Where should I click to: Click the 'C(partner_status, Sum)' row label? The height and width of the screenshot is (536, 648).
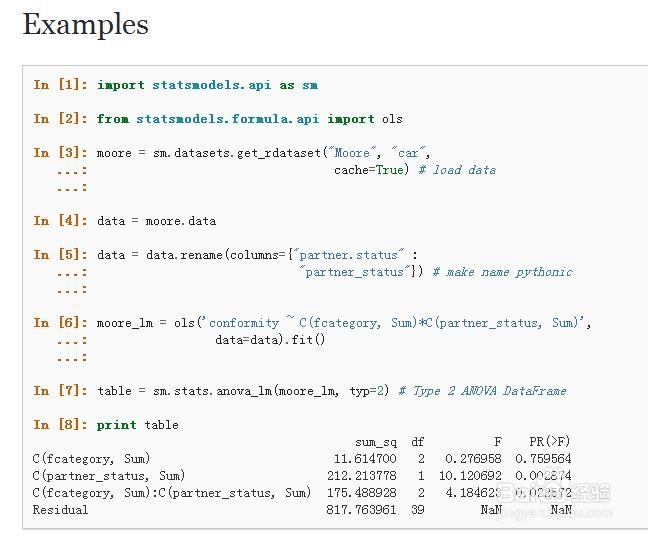(x=109, y=476)
